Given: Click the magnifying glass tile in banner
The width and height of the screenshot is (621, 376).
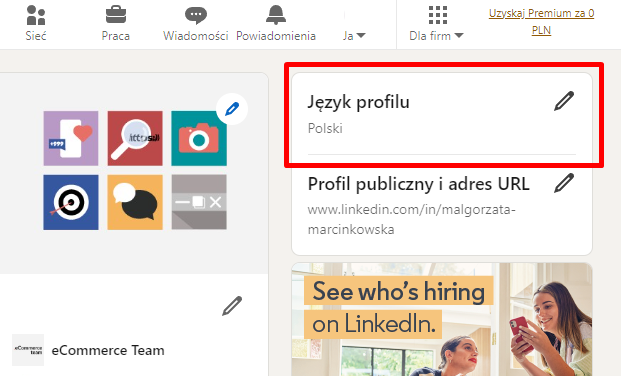Looking at the screenshot, I should 135,138.
